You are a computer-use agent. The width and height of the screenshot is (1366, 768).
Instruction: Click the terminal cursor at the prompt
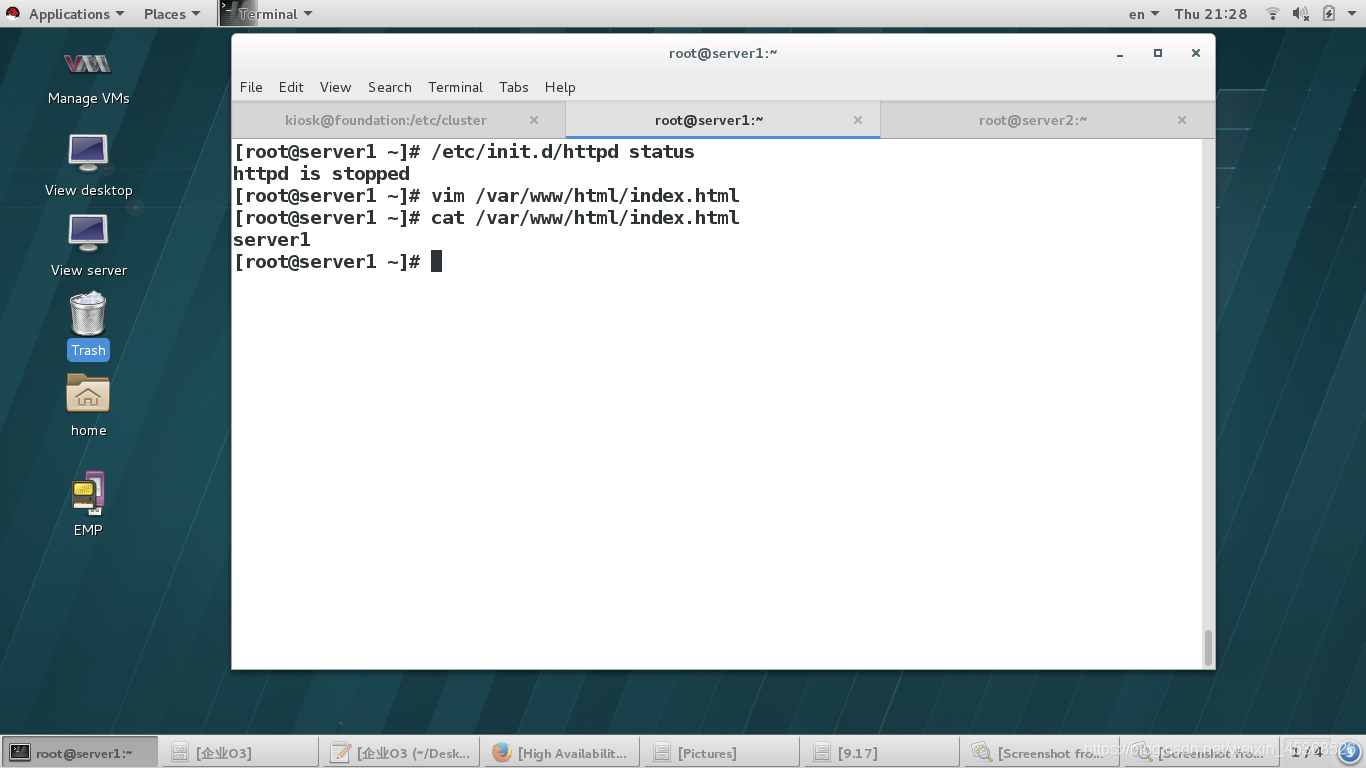(x=436, y=262)
